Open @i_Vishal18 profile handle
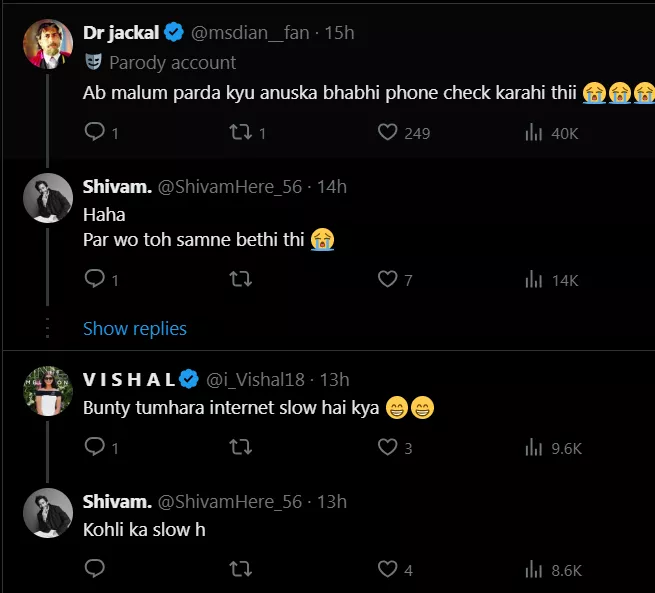This screenshot has height=593, width=655. pos(255,379)
